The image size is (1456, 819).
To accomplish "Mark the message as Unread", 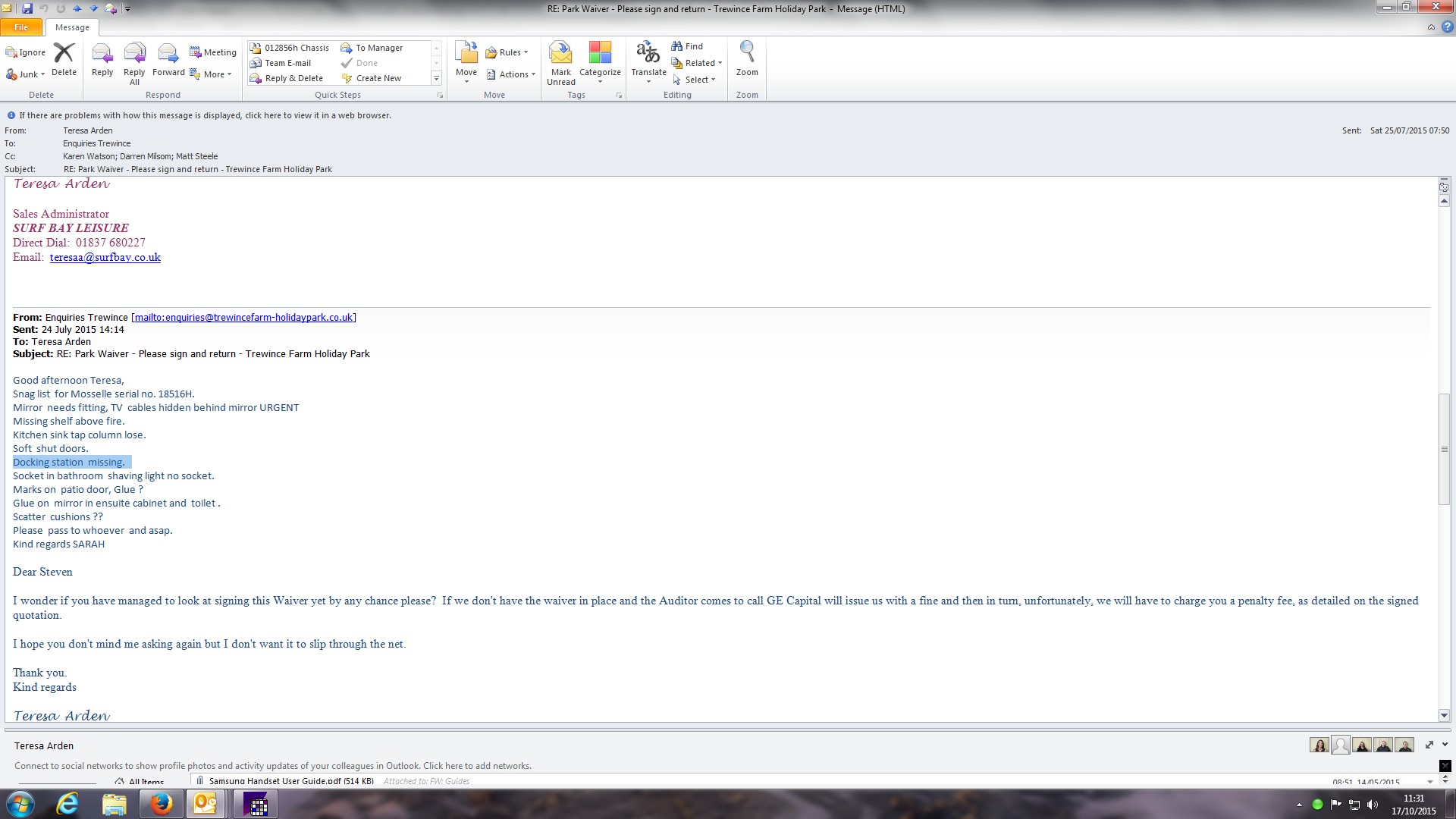I will pyautogui.click(x=560, y=62).
